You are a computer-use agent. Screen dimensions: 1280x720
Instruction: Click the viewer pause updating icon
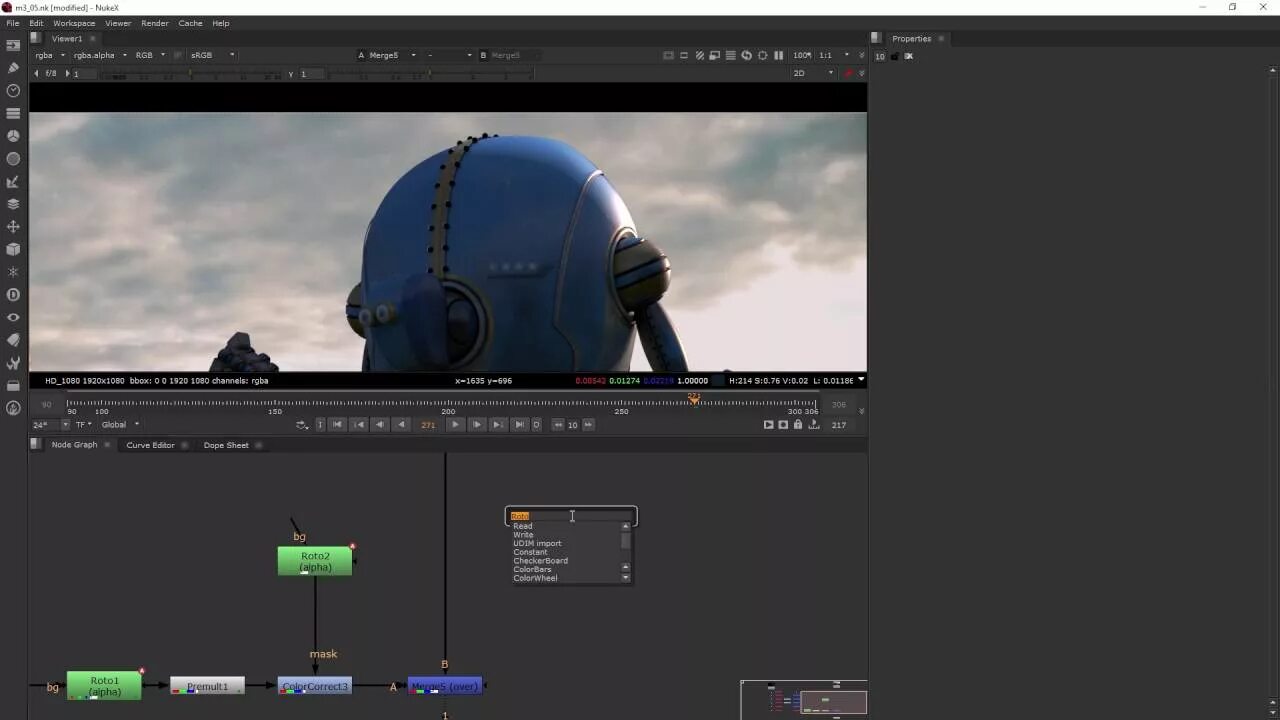pos(779,56)
